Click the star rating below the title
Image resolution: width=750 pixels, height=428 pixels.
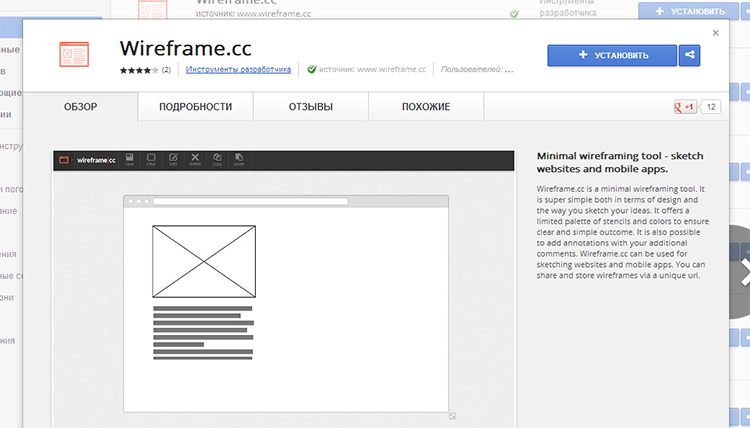pyautogui.click(x=139, y=70)
